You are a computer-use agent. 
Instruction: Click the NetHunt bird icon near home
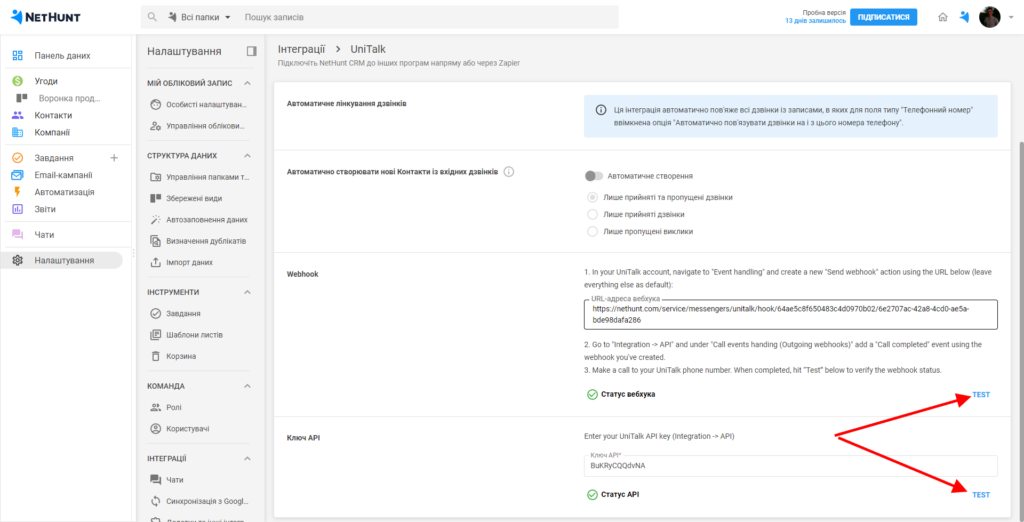pyautogui.click(x=964, y=17)
